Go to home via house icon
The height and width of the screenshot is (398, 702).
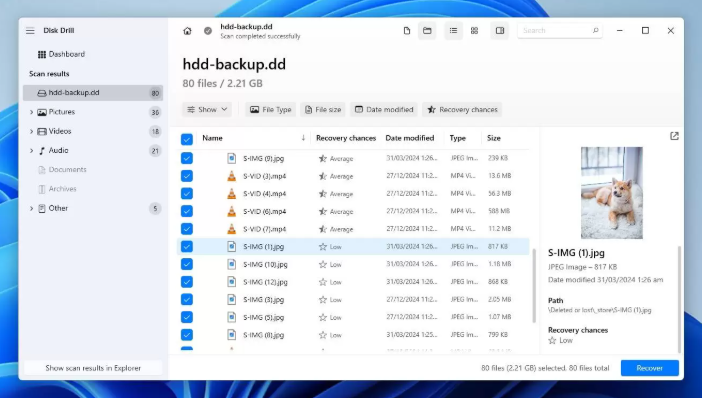187,31
